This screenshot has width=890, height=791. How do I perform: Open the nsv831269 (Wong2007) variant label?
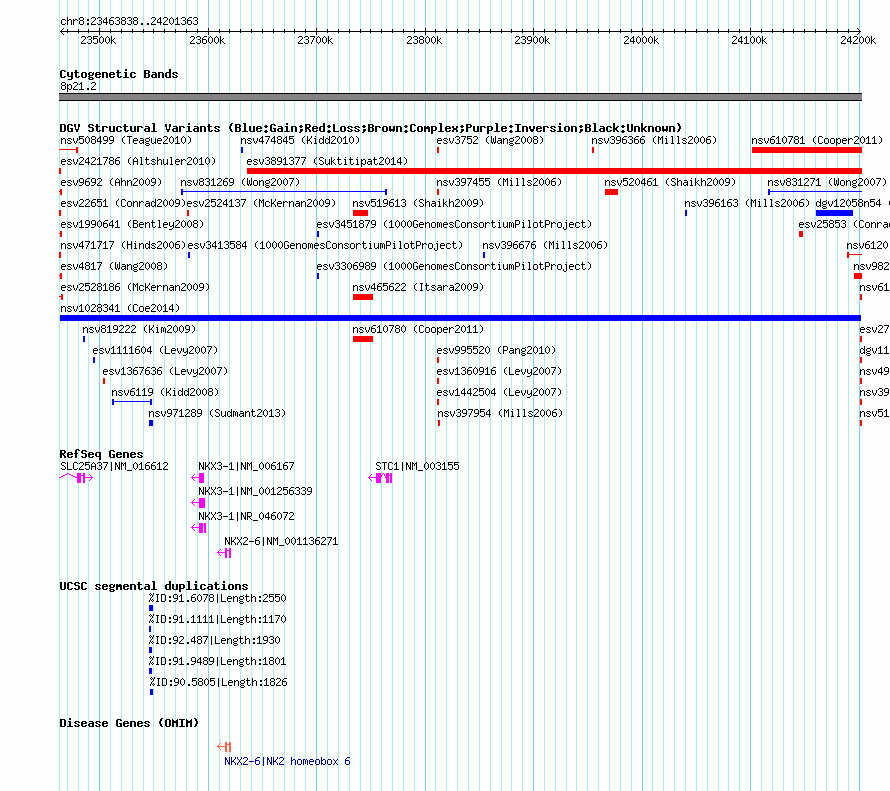[x=240, y=182]
